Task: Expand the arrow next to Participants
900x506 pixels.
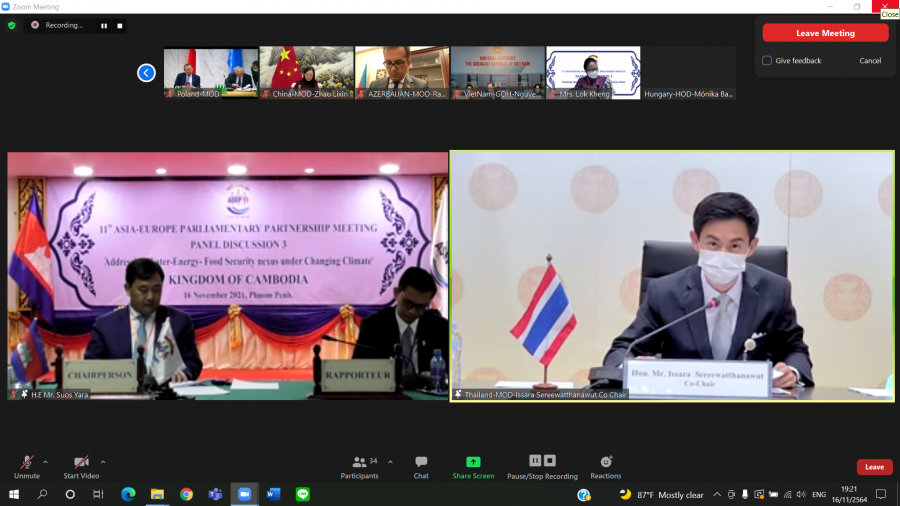Action: tap(390, 461)
